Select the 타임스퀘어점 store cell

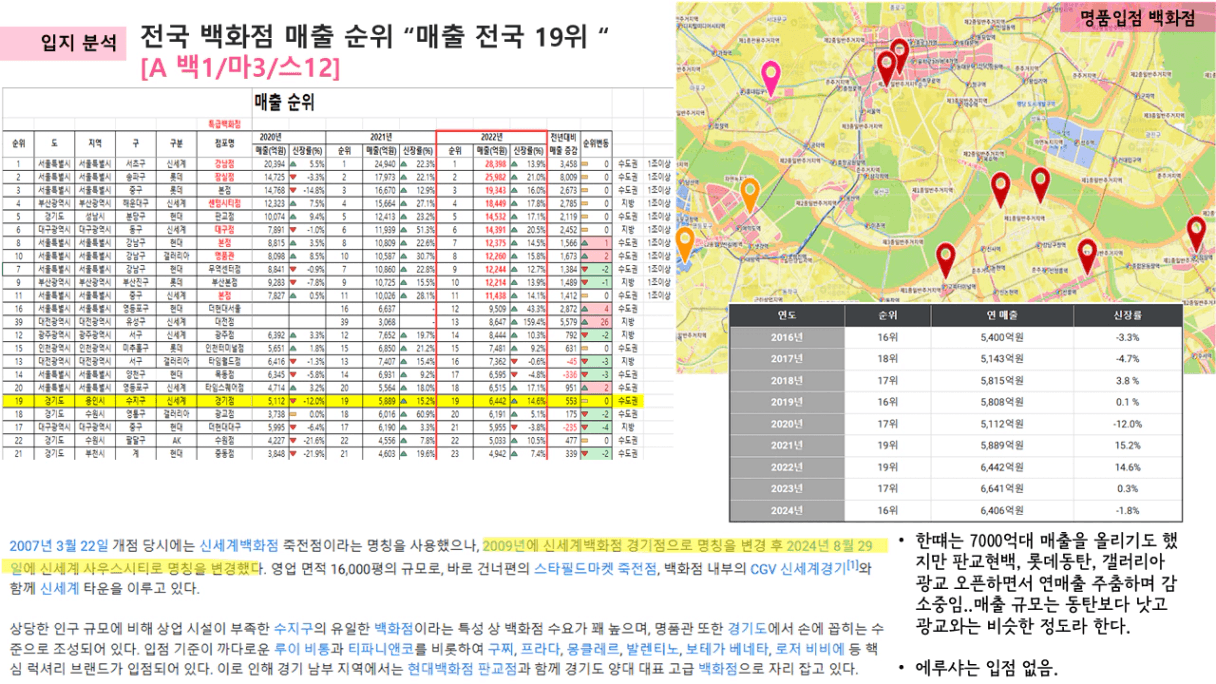225,387
